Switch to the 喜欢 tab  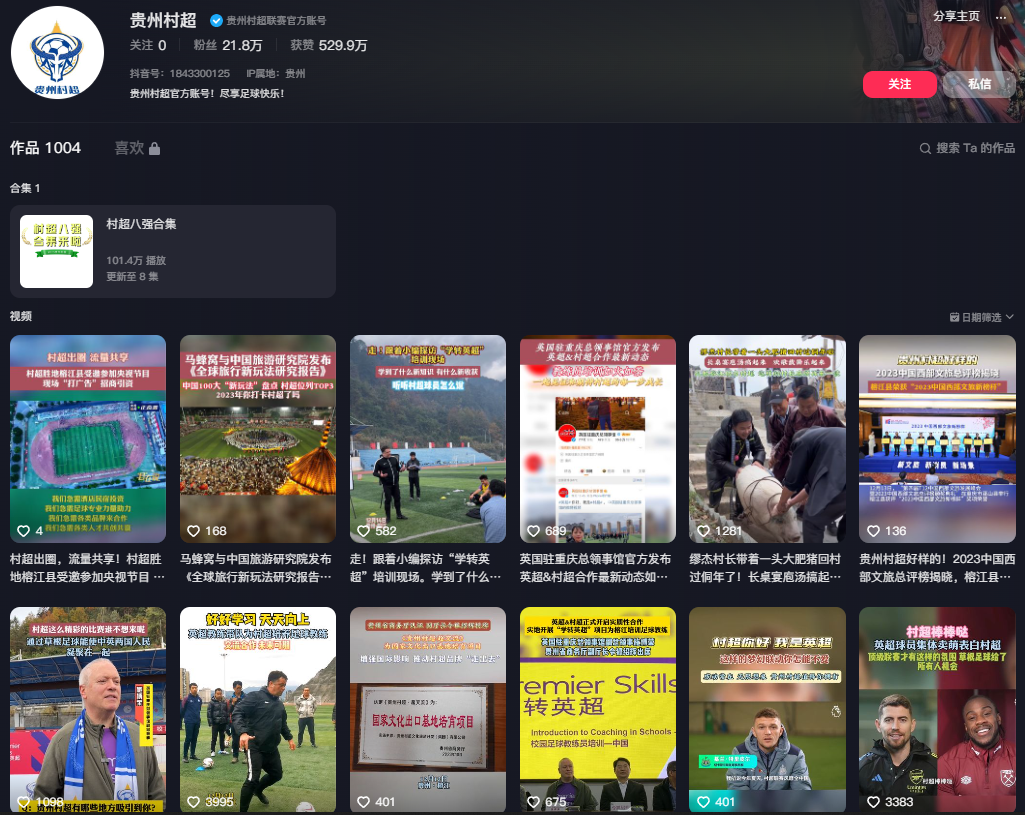[x=129, y=148]
